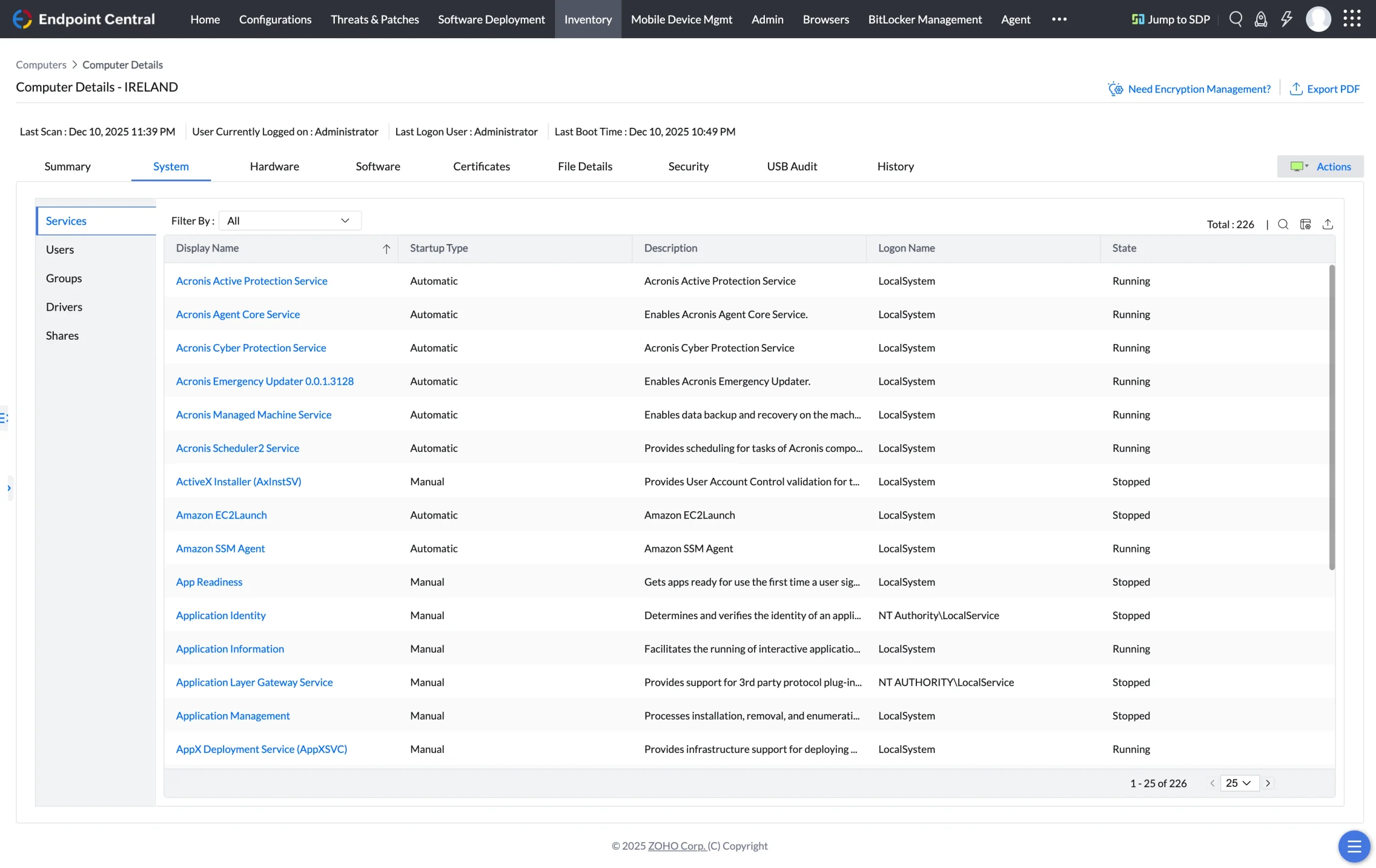Change rows per page from 25
Screen dimensions: 1376x868
[1239, 783]
